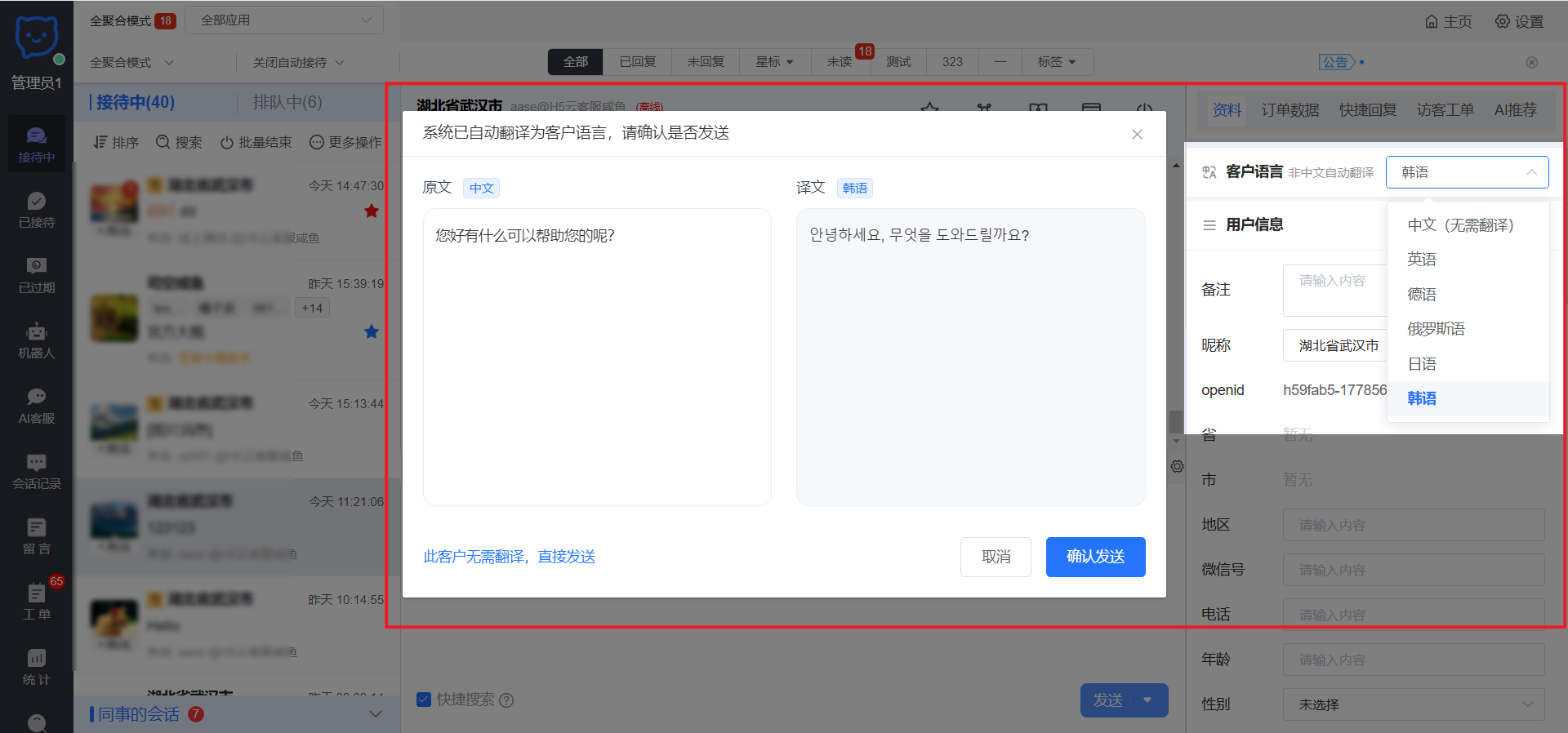Click the blue star on second conversation
The image size is (1568, 733).
[x=372, y=332]
